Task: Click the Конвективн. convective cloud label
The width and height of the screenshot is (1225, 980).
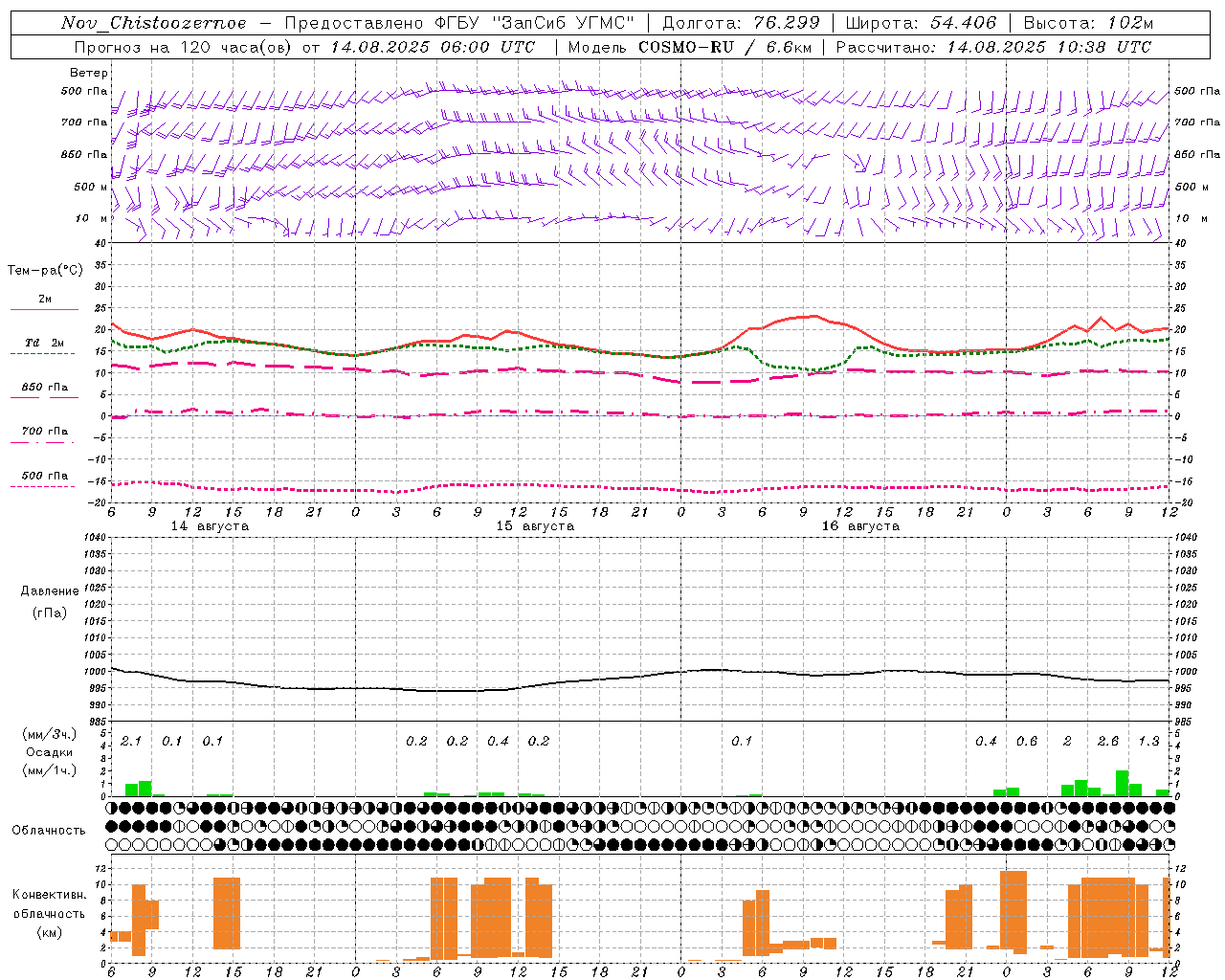Action: [x=49, y=895]
